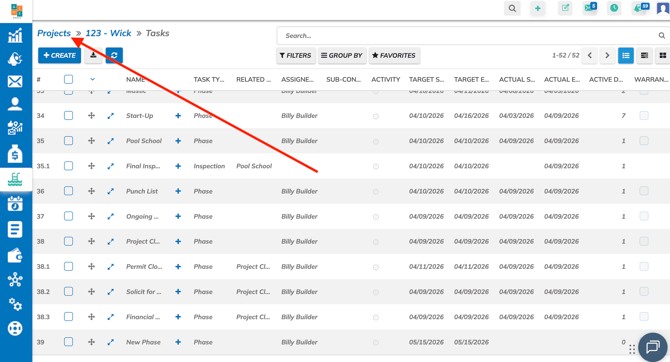Open the pool projects icon in sidebar
The image size is (670, 362).
click(15, 179)
